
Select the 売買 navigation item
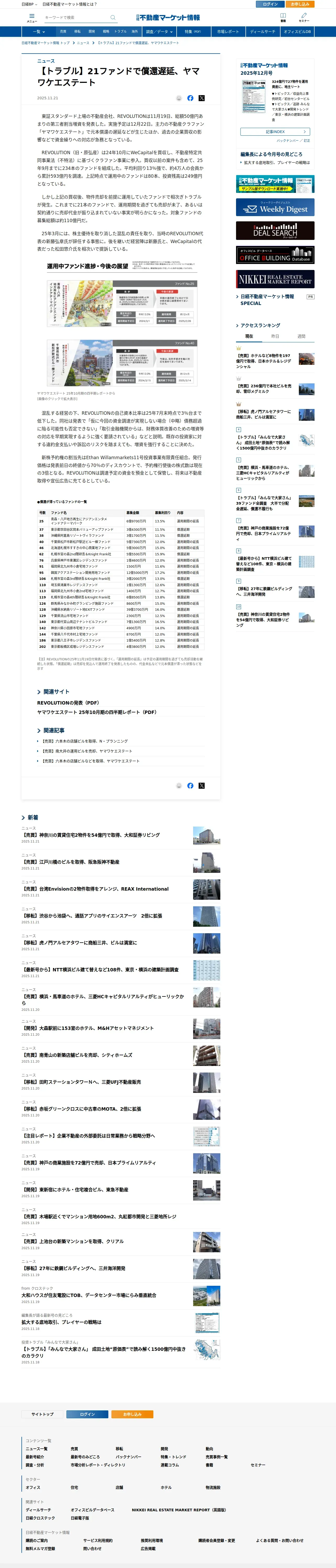(x=63, y=32)
